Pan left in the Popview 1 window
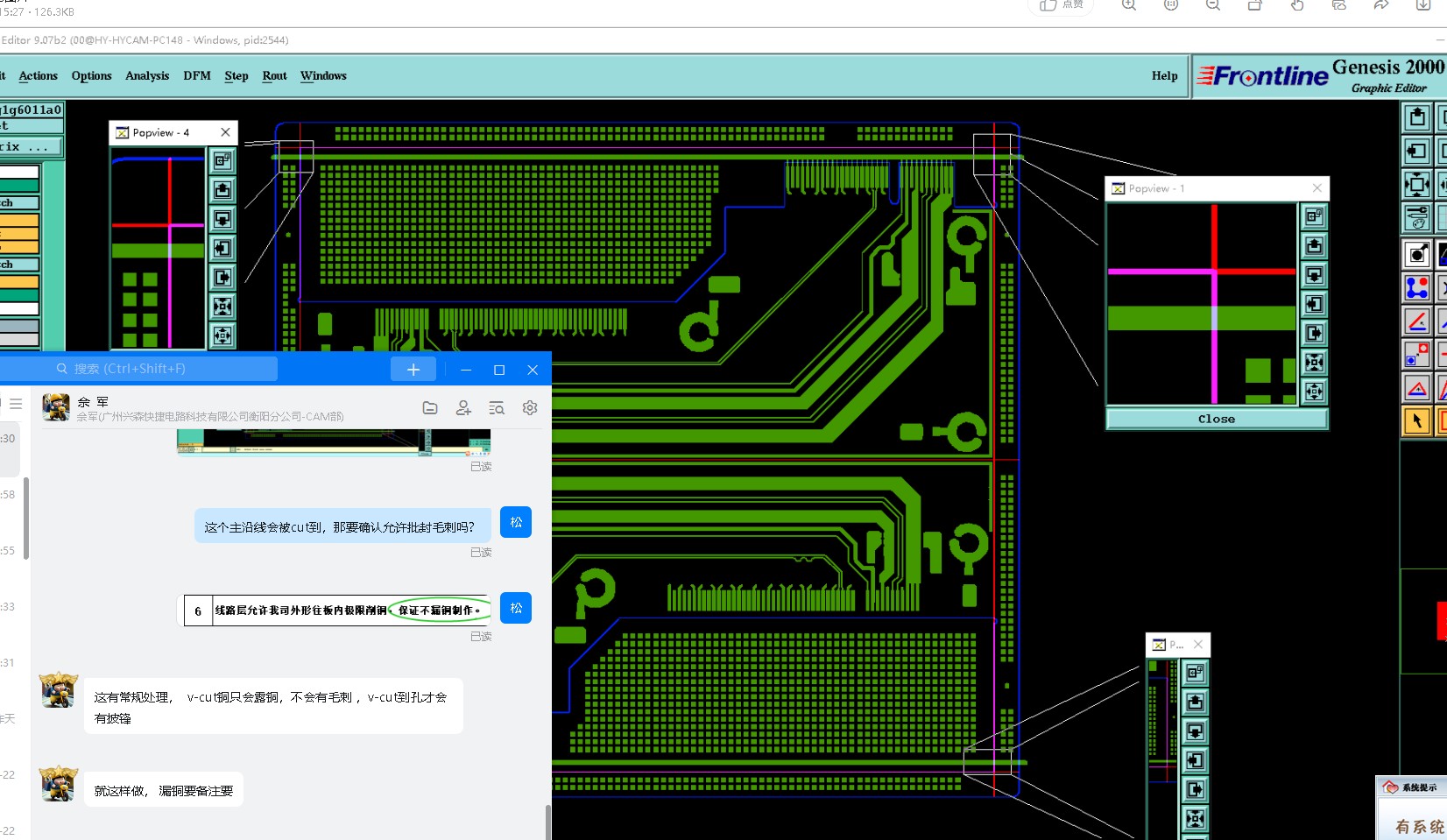1447x840 pixels. tap(1314, 304)
